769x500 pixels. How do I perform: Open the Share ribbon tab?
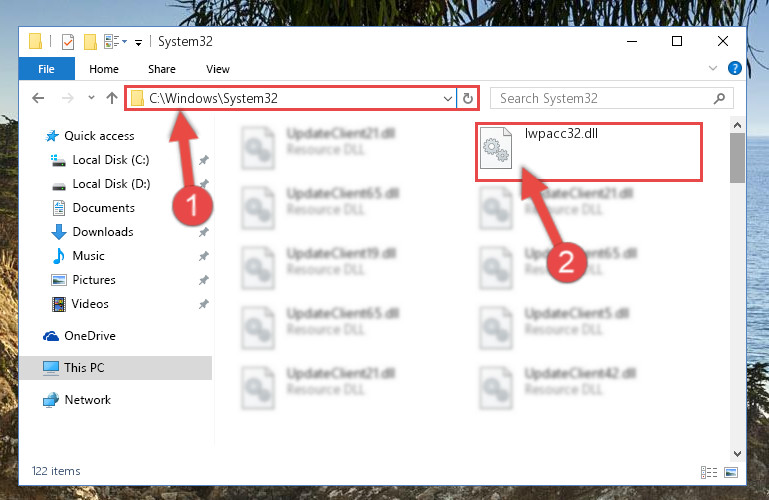point(162,69)
